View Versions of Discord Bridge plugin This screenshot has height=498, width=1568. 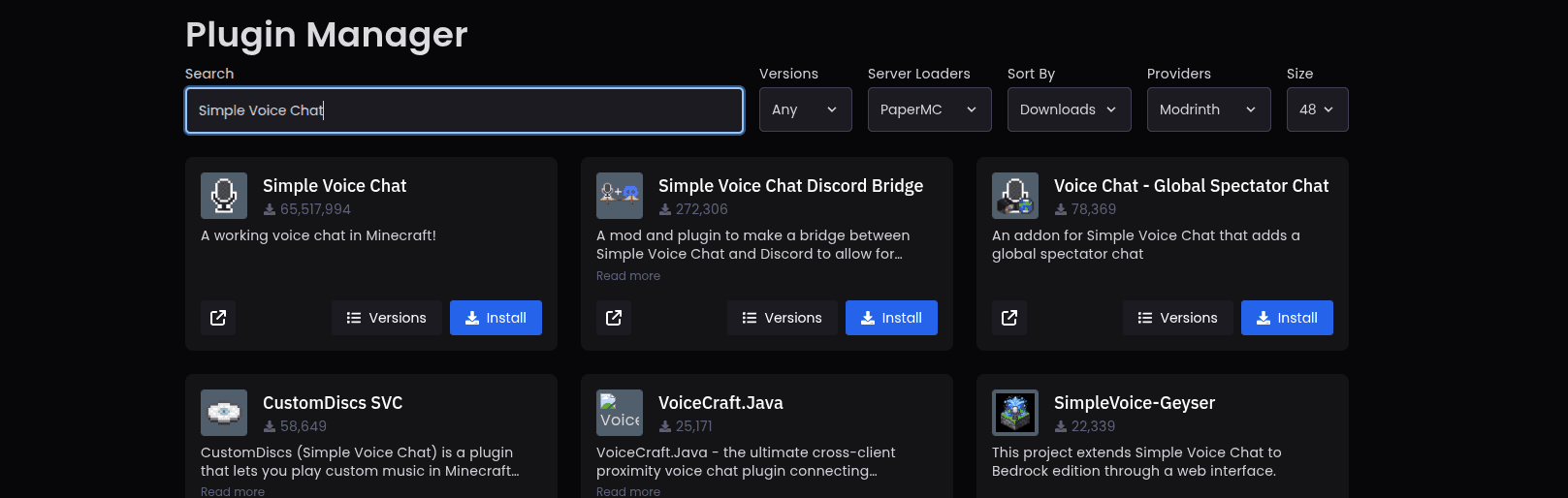point(783,318)
